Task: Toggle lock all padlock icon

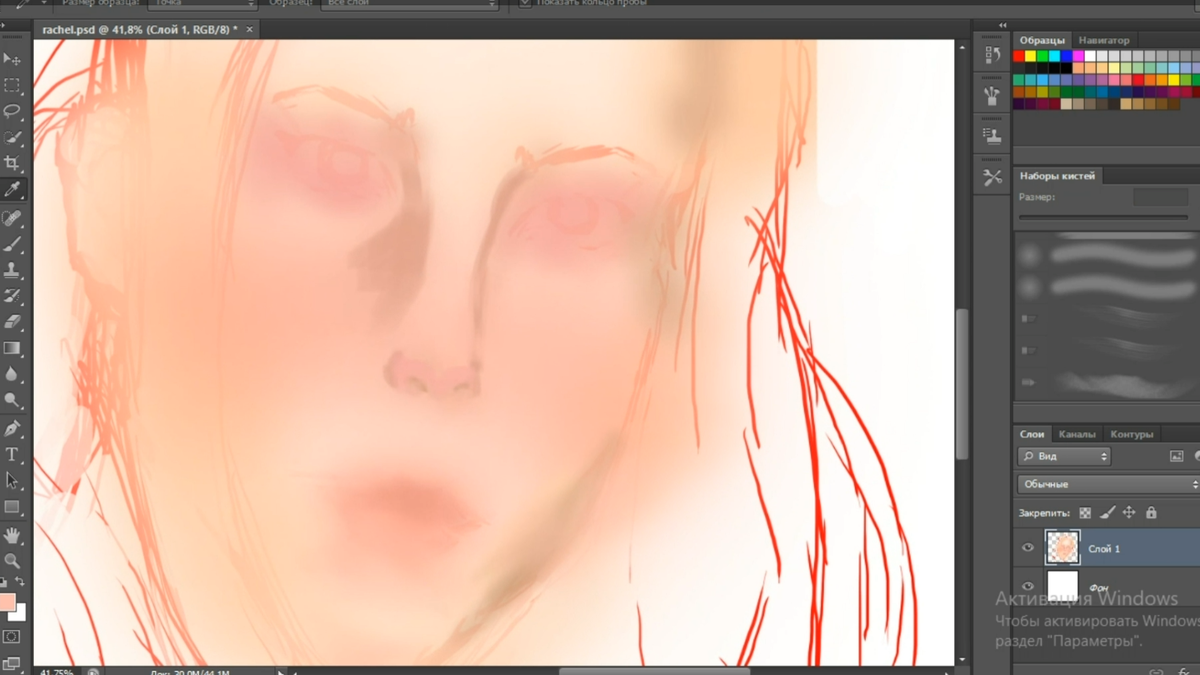Action: (x=1151, y=513)
